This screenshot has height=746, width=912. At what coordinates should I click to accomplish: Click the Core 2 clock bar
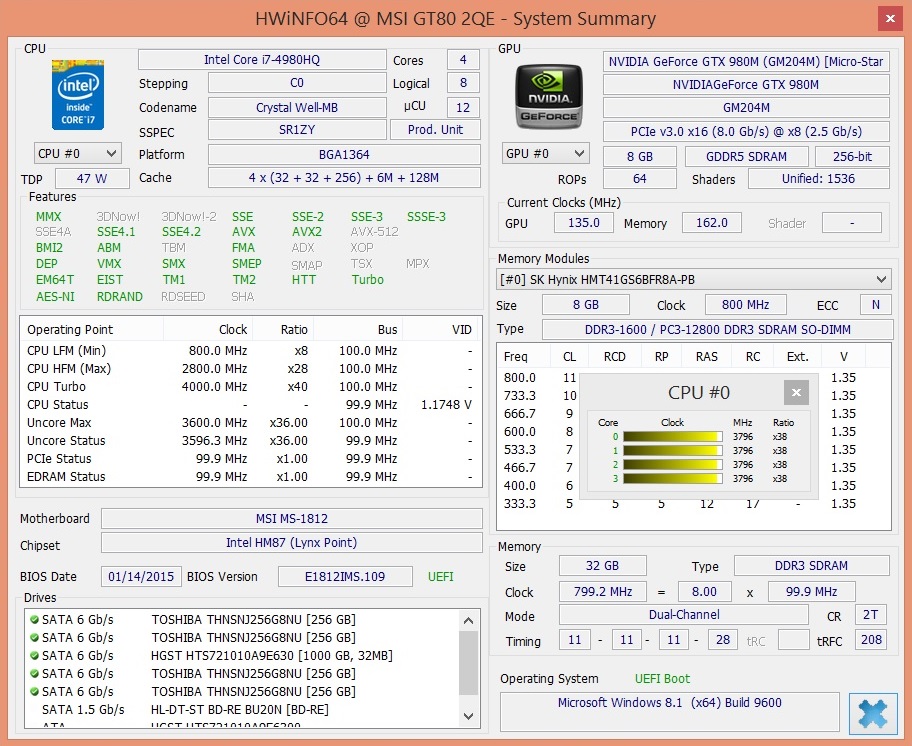tap(672, 465)
